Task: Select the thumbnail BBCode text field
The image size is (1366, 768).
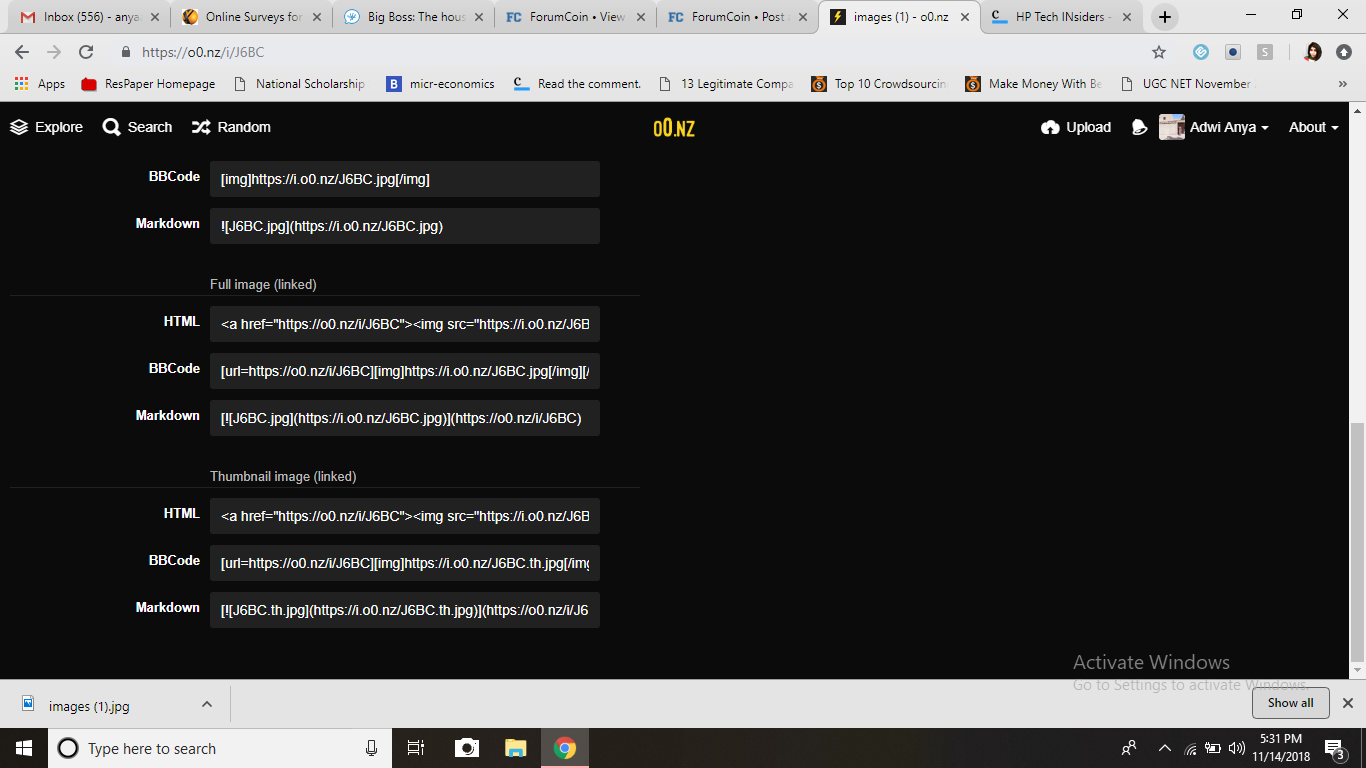Action: pyautogui.click(x=404, y=563)
